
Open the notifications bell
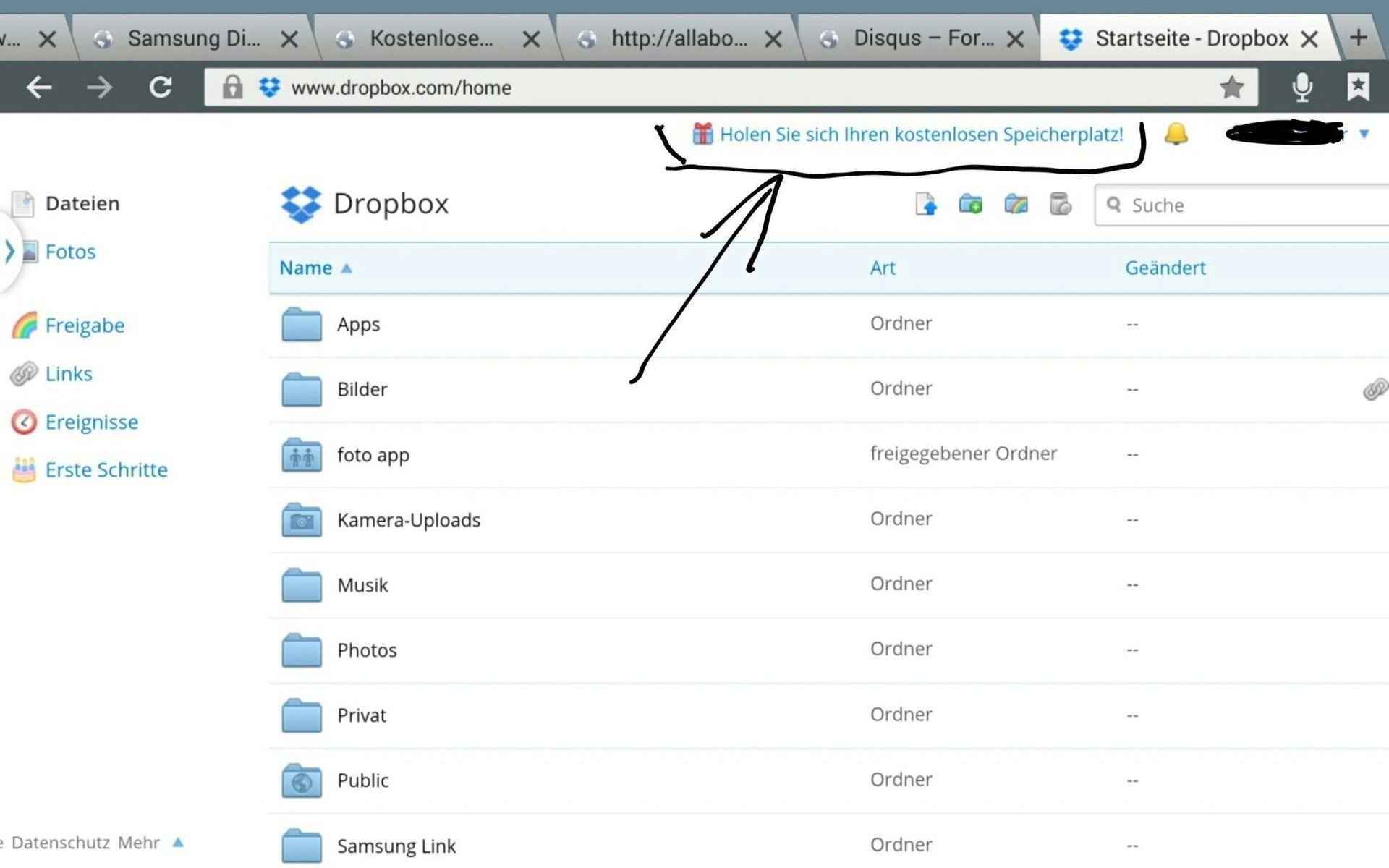[1176, 134]
